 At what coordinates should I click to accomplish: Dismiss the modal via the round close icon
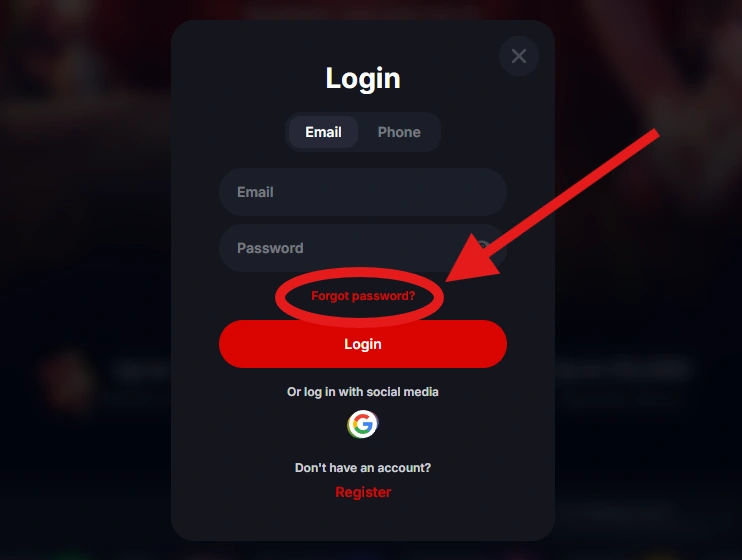(x=519, y=56)
